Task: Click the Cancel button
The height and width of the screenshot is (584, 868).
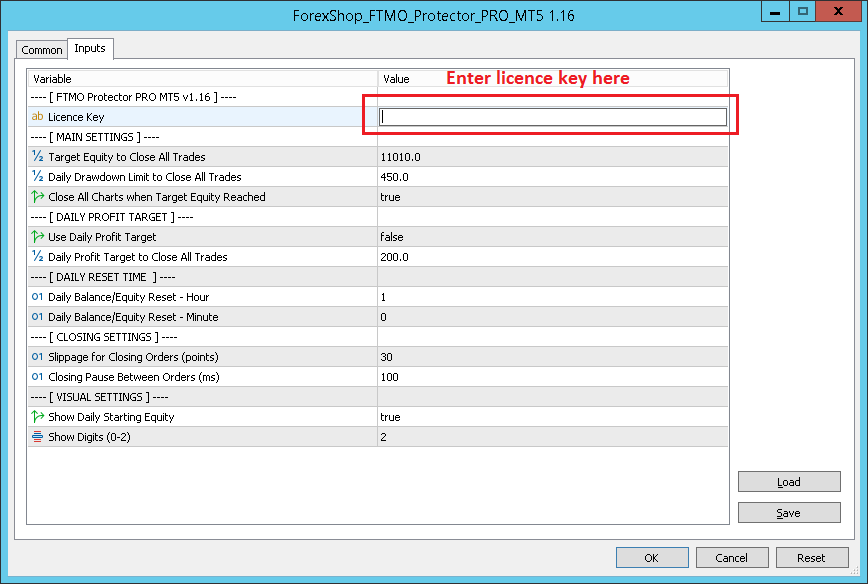Action: (732, 557)
